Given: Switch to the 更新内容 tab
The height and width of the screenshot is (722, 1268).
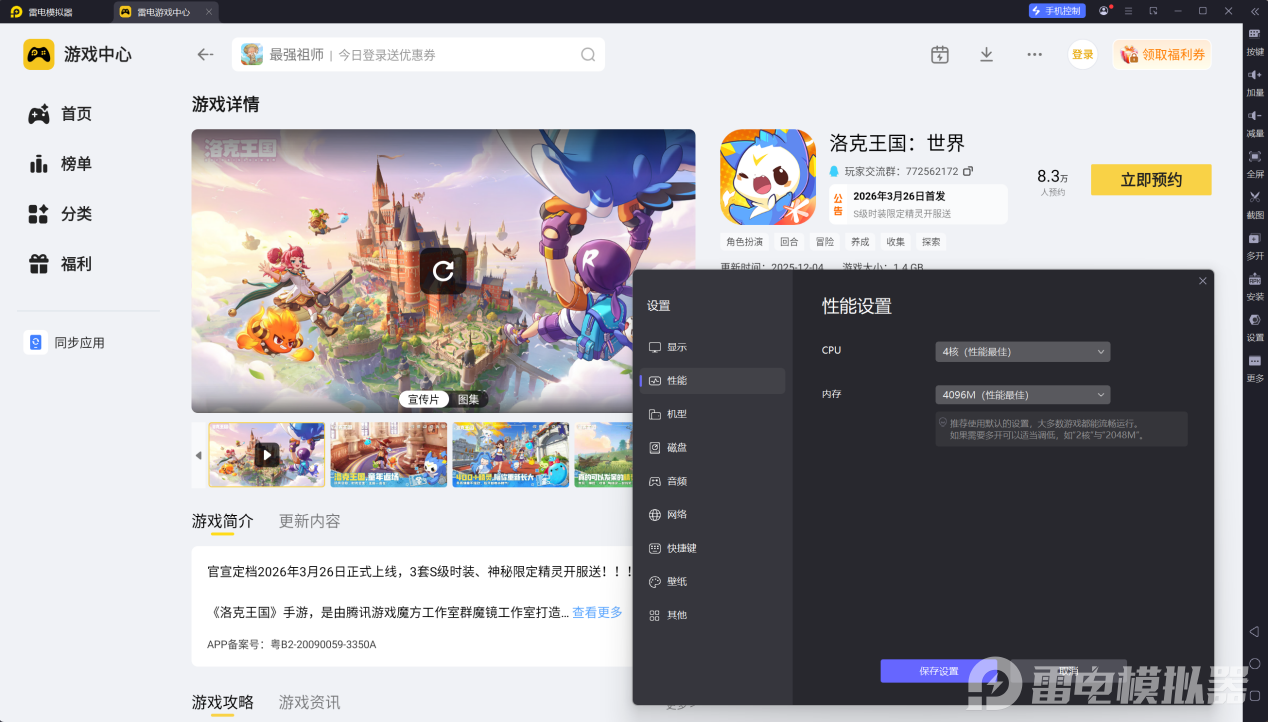Looking at the screenshot, I should pyautogui.click(x=310, y=520).
